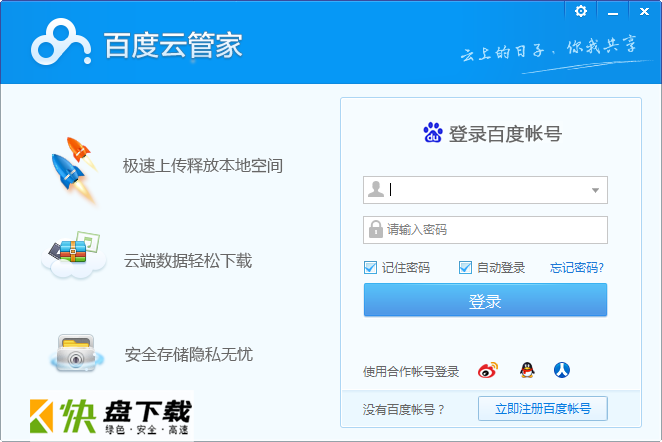Click the 使用合作帐号登录 label
Viewport: 662px width, 442px height.
411,371
